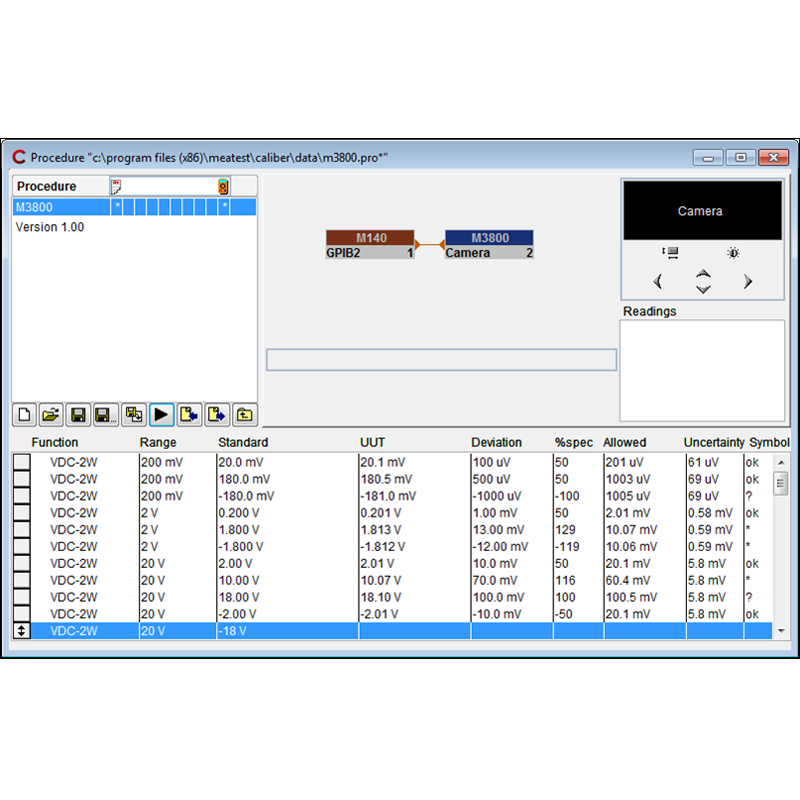
Task: Select the -18 V standard cell
Action: pos(287,631)
